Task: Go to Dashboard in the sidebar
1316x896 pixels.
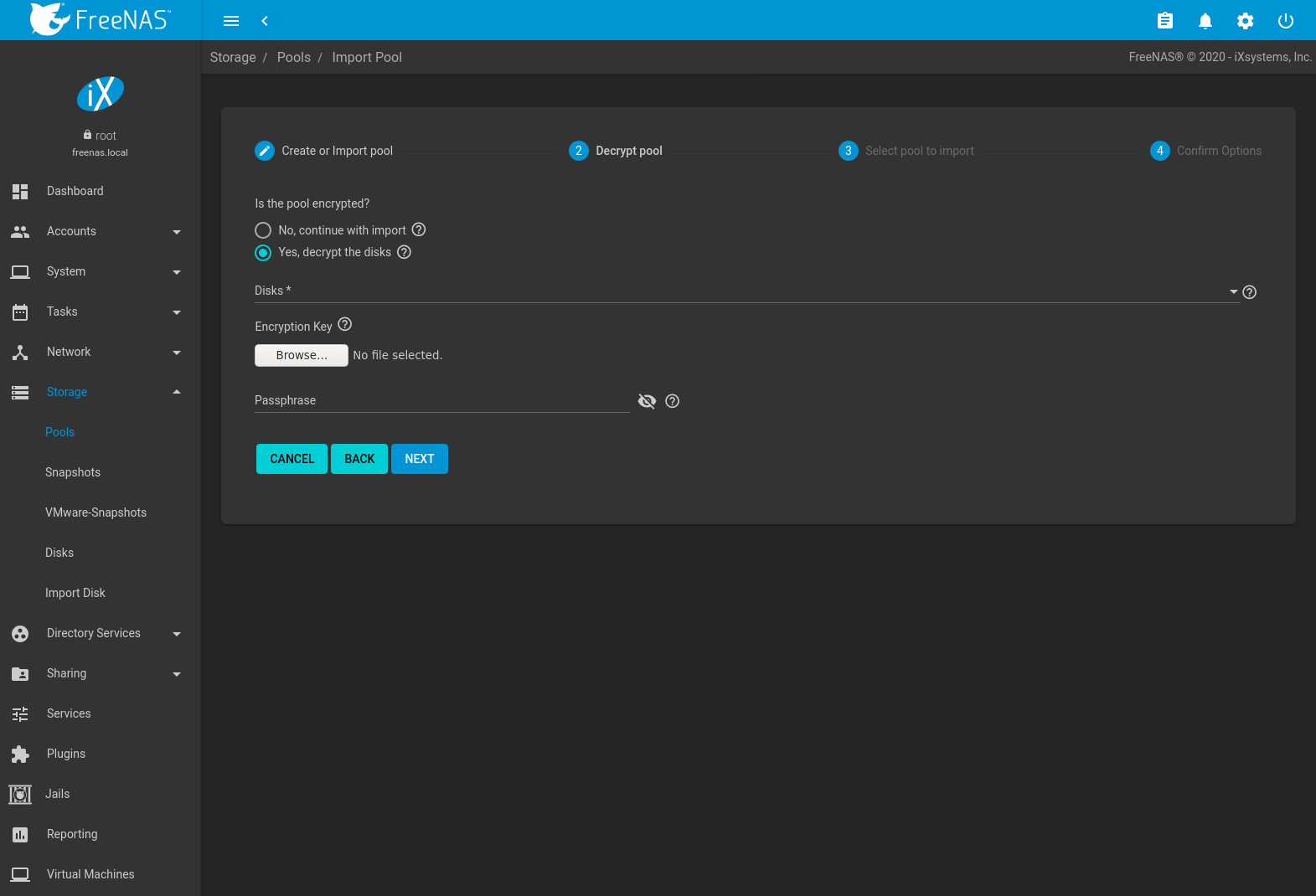Action: [75, 191]
